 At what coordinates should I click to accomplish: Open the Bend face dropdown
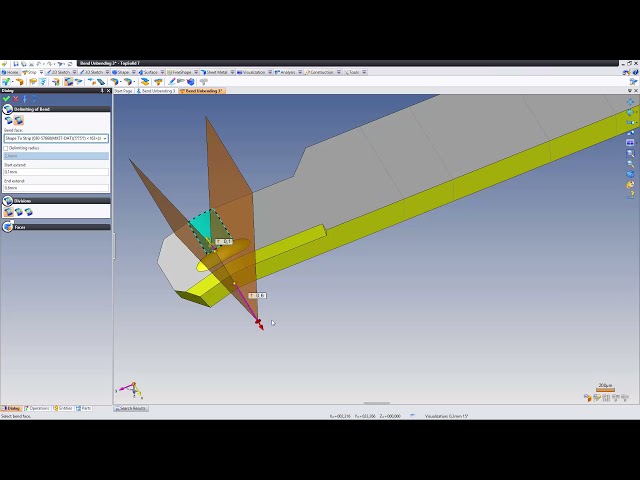click(x=105, y=138)
